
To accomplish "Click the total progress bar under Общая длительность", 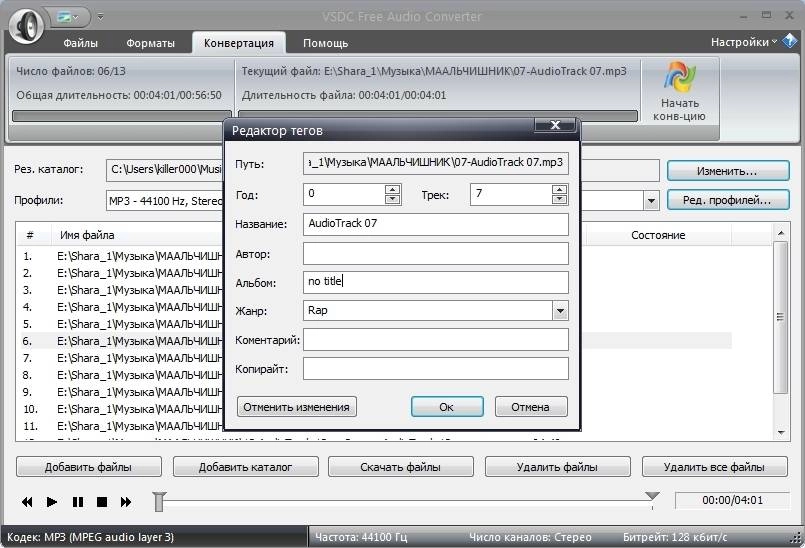I will (121, 117).
